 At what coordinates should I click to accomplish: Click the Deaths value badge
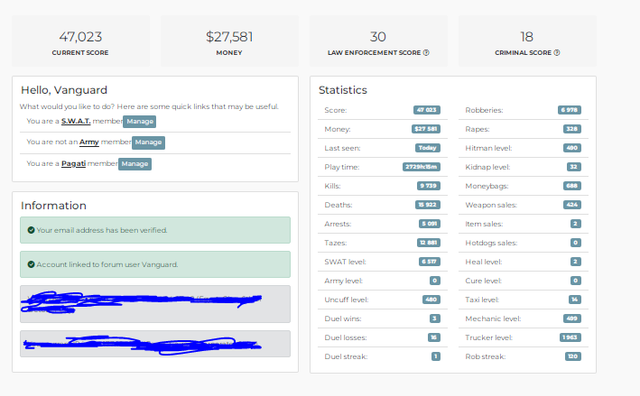tap(428, 205)
